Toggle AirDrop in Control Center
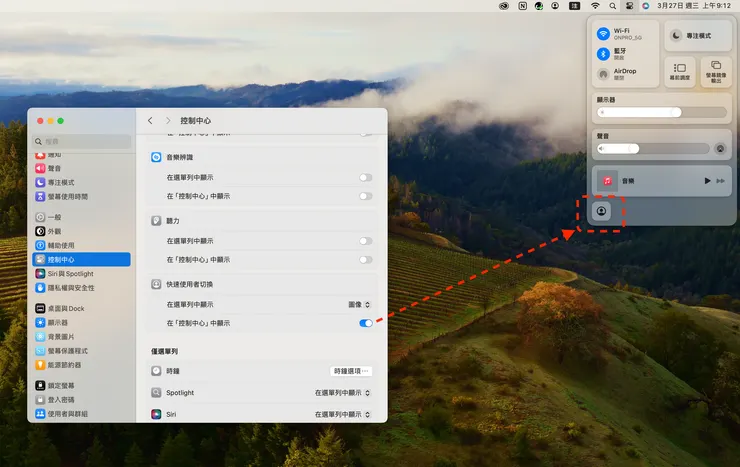The height and width of the screenshot is (467, 740). pyautogui.click(x=603, y=74)
